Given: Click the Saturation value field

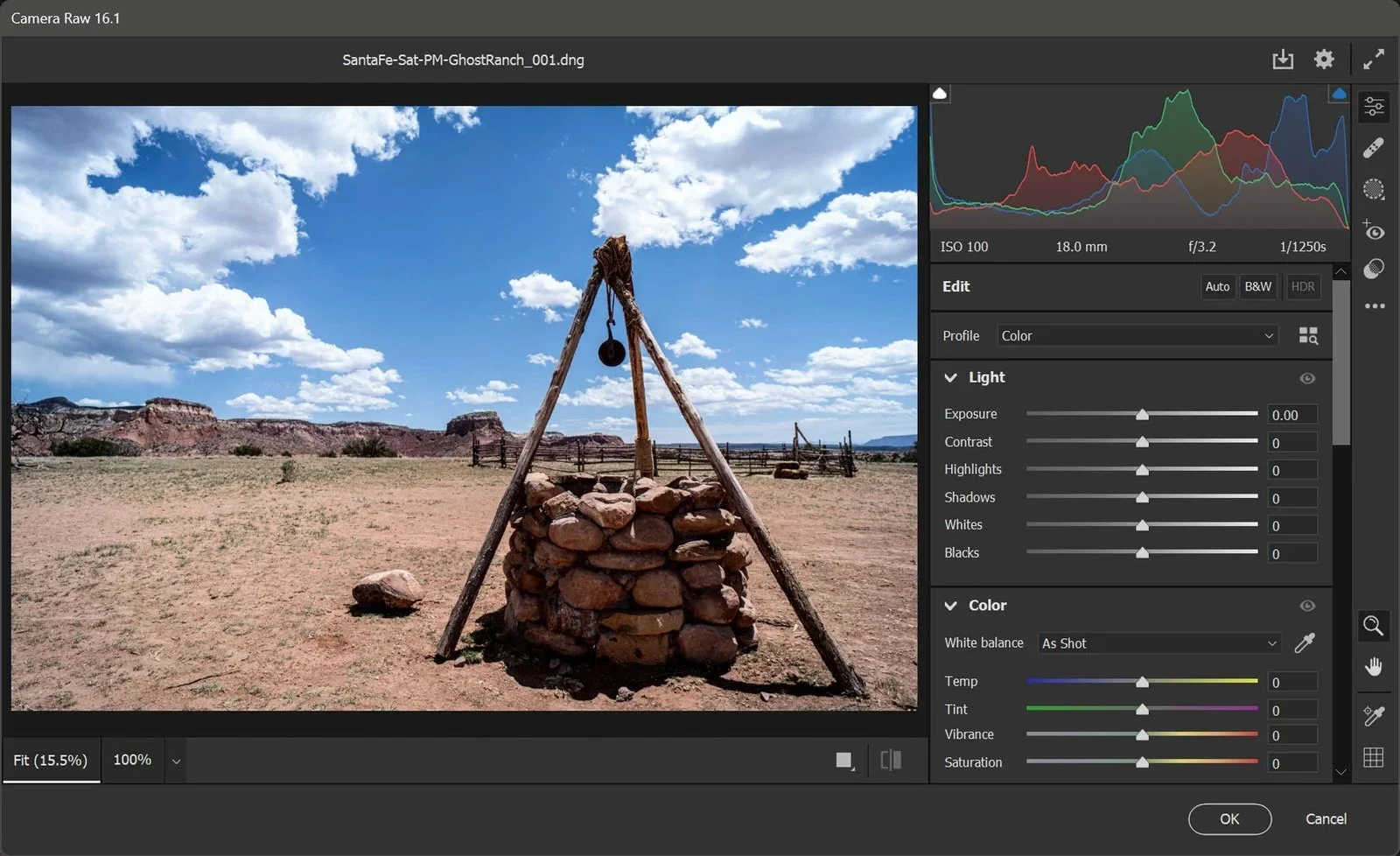Looking at the screenshot, I should point(1292,763).
